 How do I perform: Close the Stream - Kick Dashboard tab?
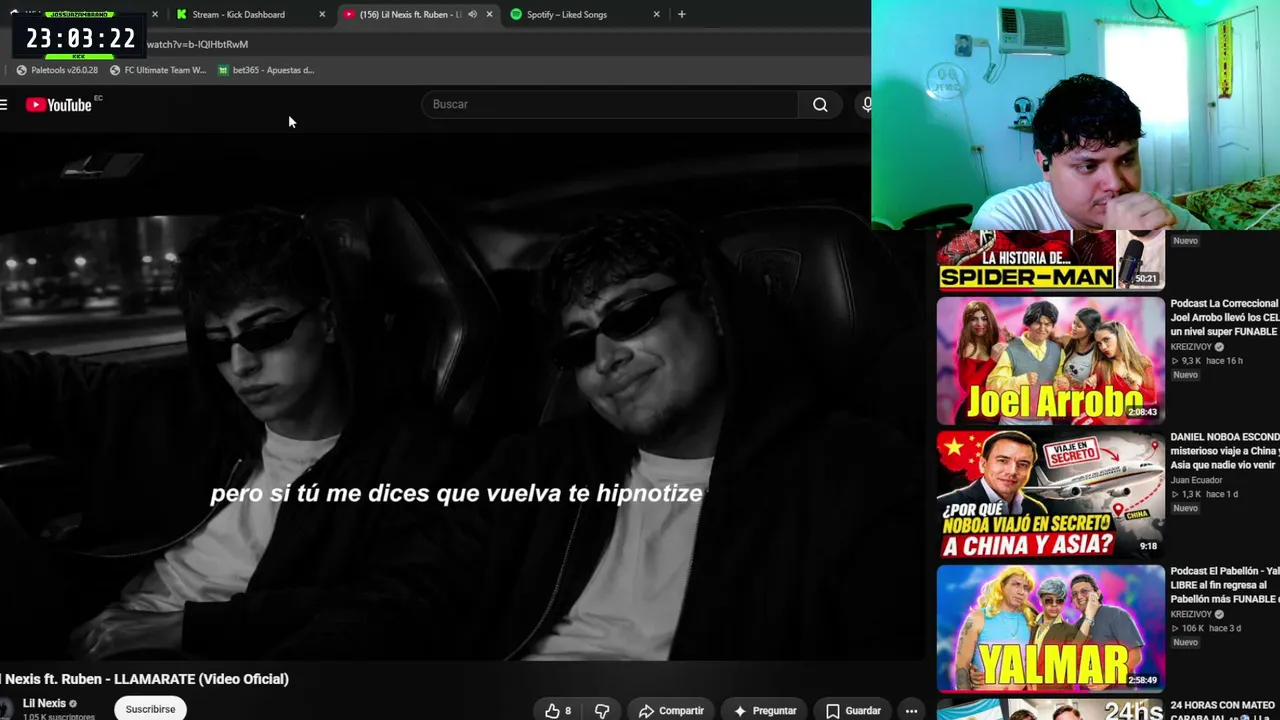click(322, 14)
